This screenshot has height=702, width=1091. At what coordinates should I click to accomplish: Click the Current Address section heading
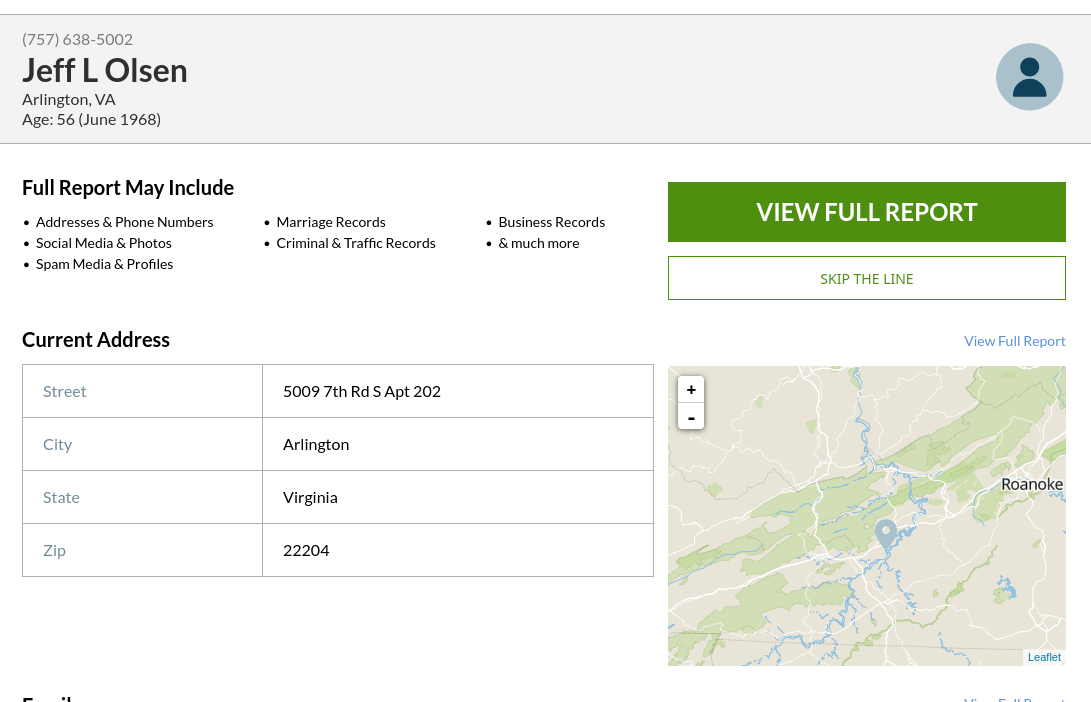pos(96,340)
